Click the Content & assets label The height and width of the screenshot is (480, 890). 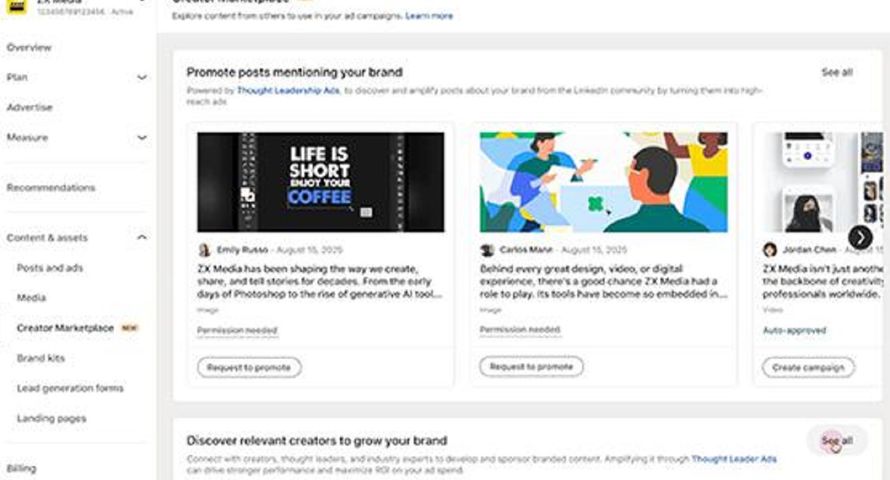pyautogui.click(x=47, y=238)
